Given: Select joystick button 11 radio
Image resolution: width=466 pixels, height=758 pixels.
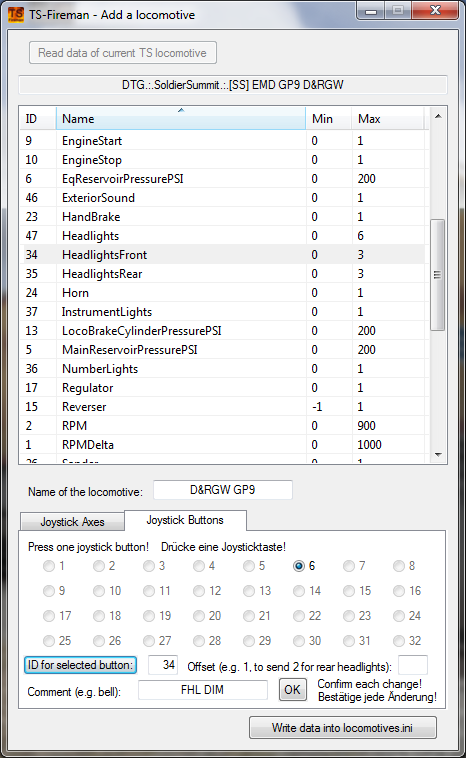Looking at the screenshot, I should (149, 591).
